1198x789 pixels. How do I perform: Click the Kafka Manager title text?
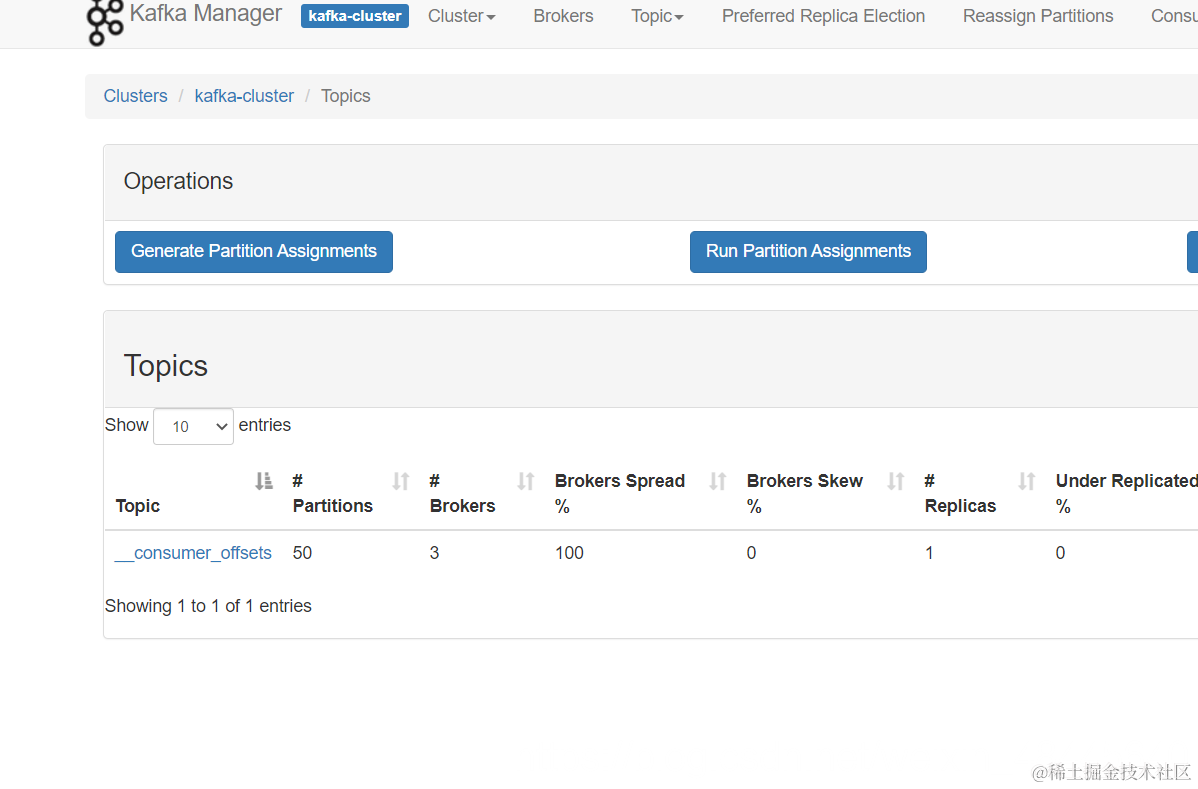[206, 13]
